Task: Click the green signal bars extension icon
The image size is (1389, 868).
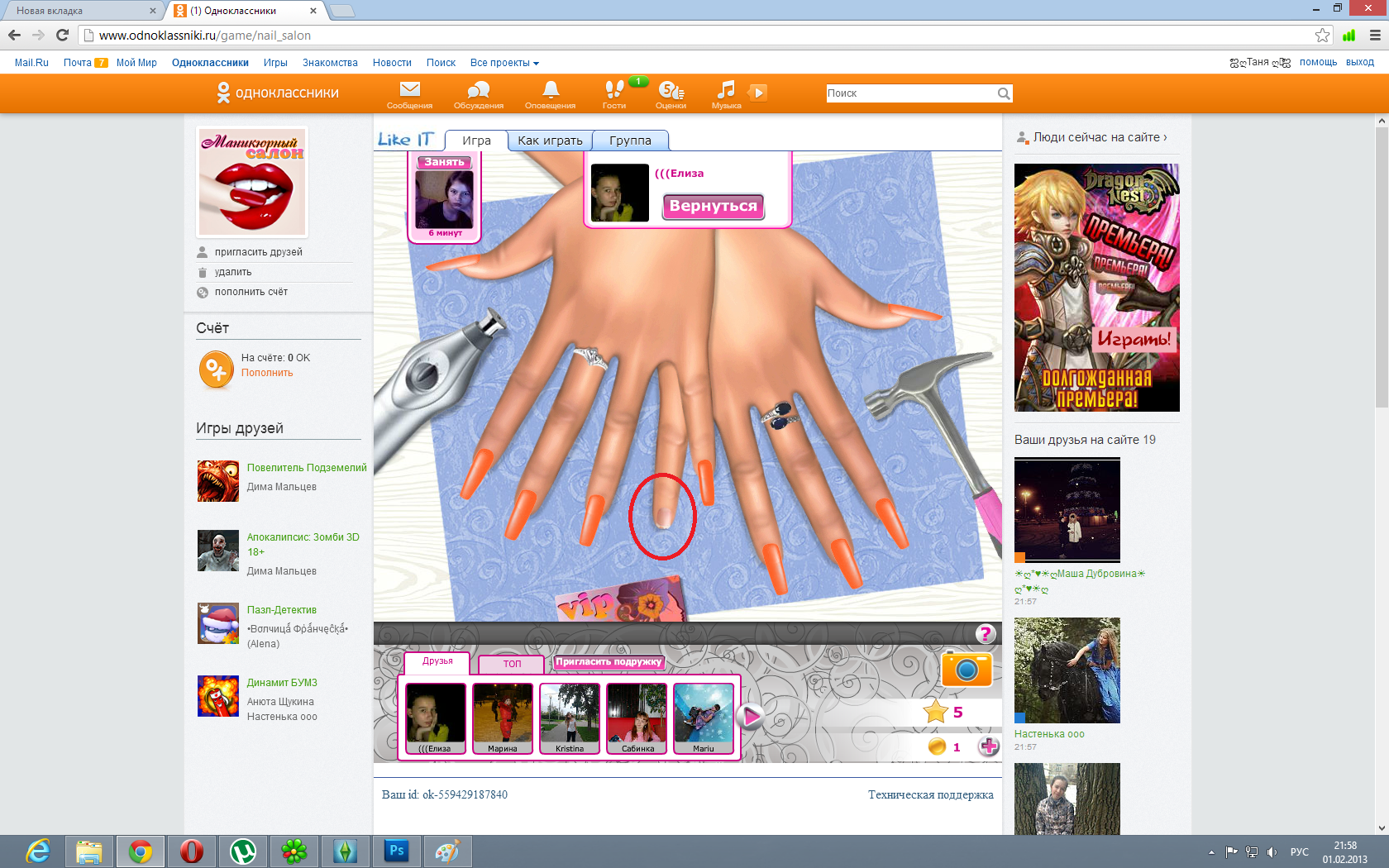Action: click(1349, 36)
